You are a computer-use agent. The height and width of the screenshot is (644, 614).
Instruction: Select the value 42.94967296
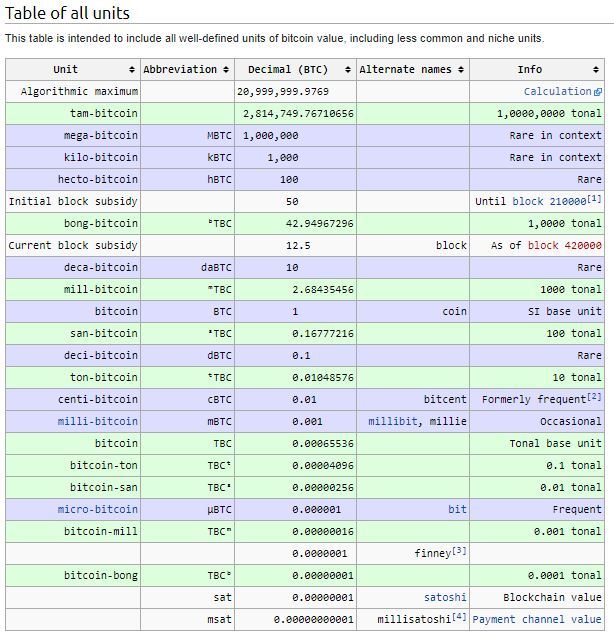tap(320, 223)
